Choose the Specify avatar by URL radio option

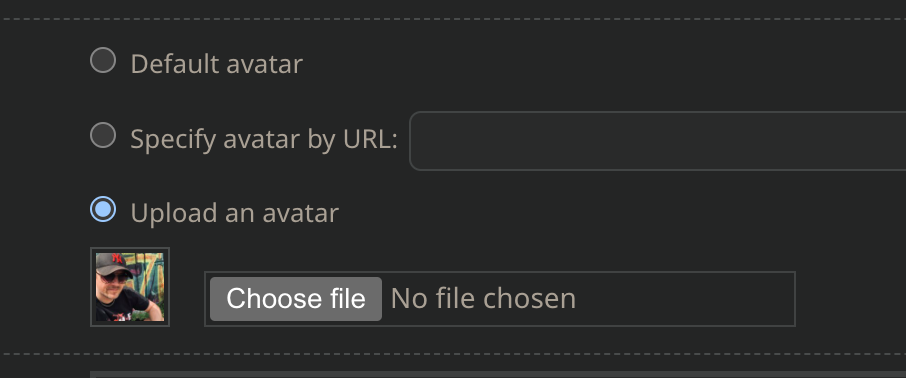tap(103, 135)
